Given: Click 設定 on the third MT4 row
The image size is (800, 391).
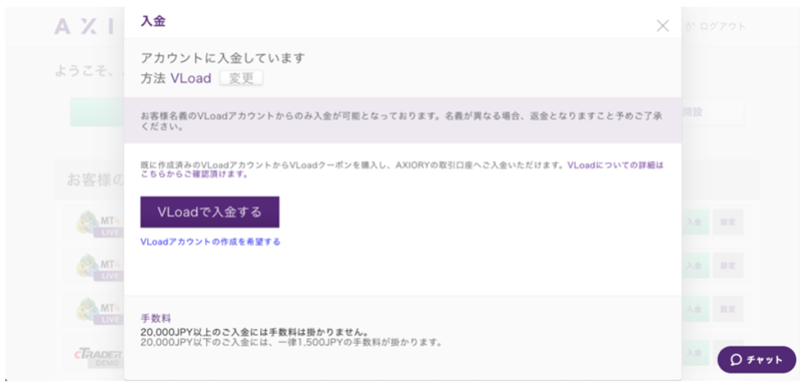Looking at the screenshot, I should tap(728, 309).
